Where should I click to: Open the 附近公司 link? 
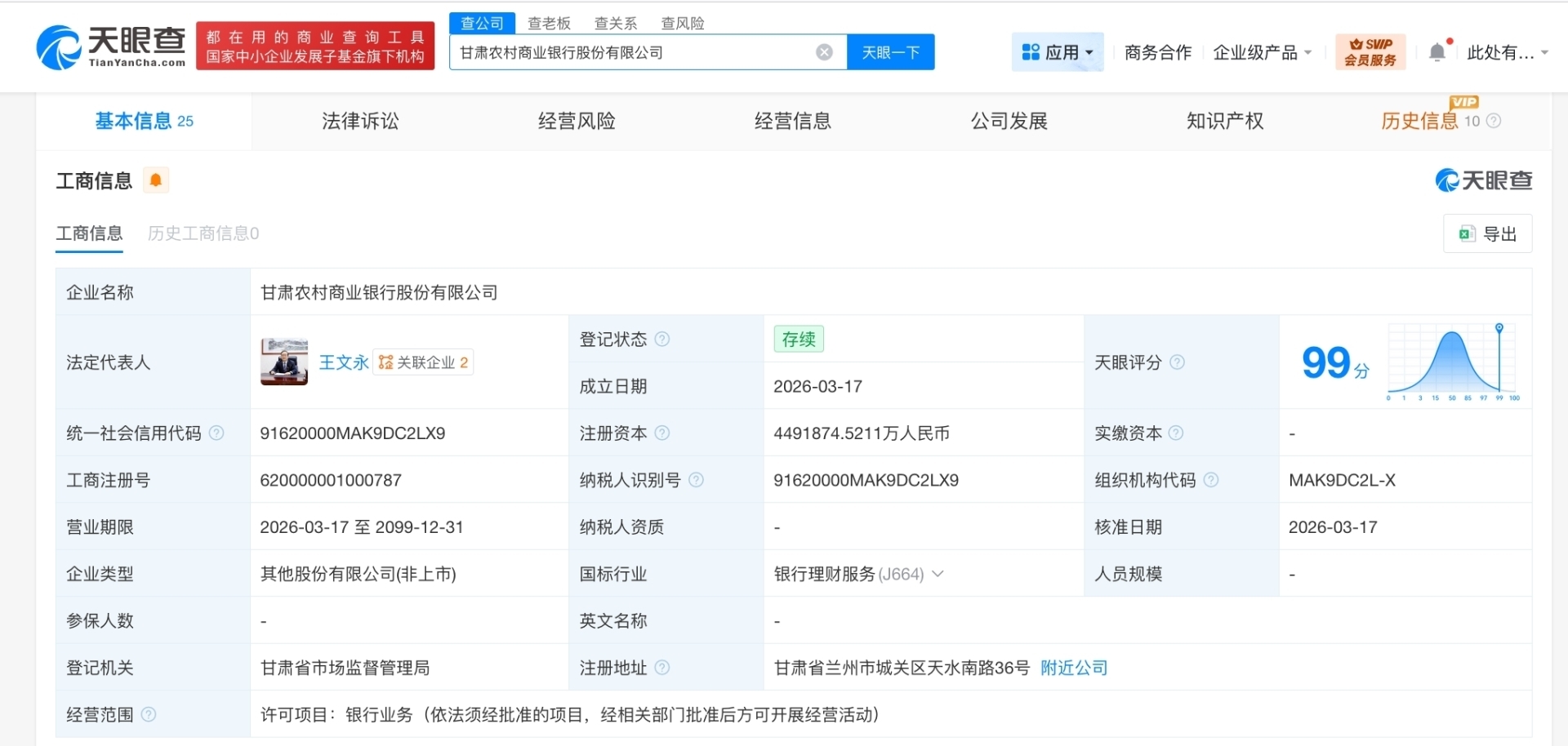[x=1074, y=668]
